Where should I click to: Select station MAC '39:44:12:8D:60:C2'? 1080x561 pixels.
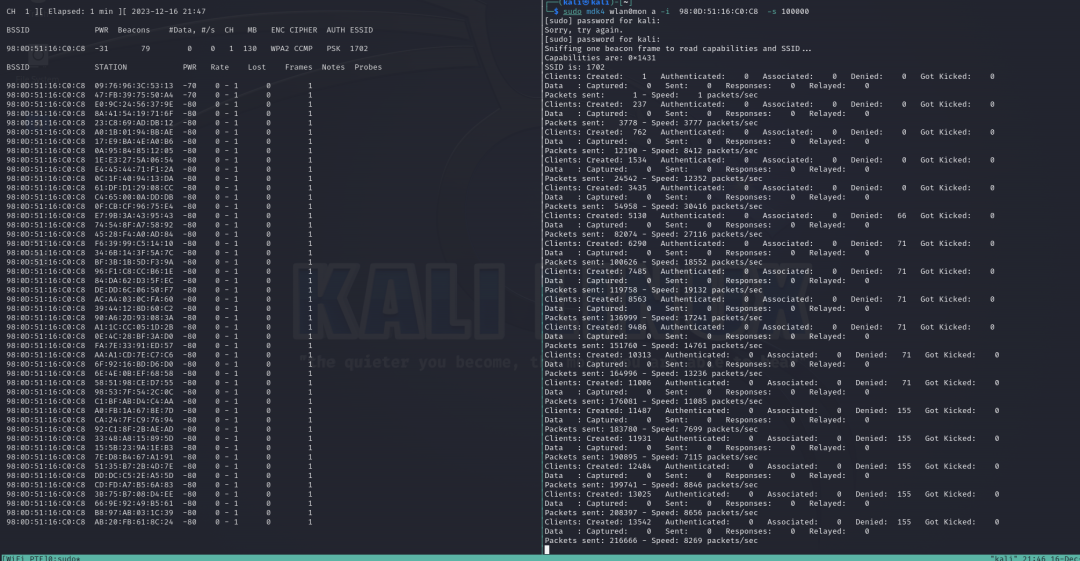(134, 309)
